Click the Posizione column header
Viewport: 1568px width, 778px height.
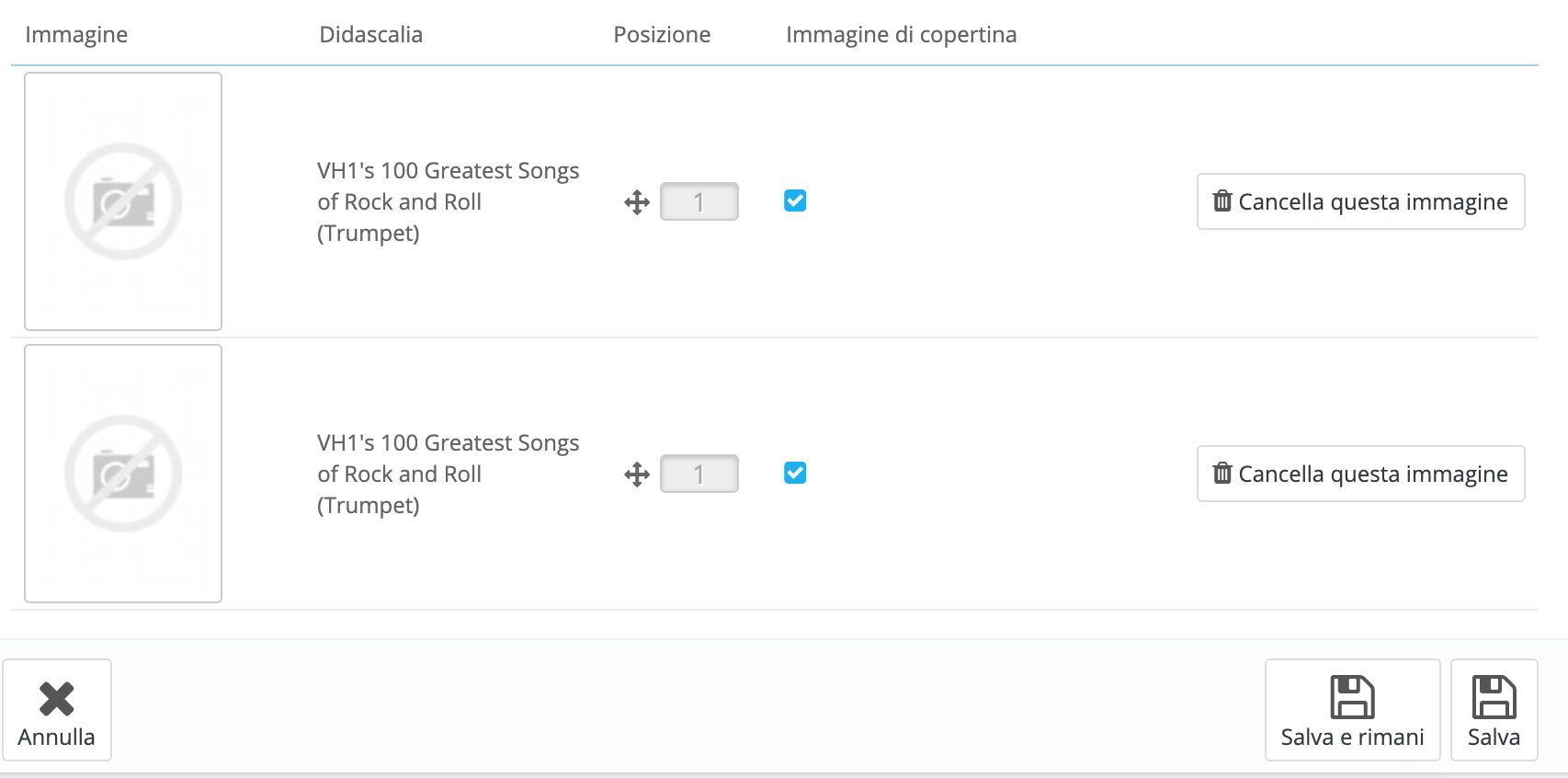(x=662, y=35)
